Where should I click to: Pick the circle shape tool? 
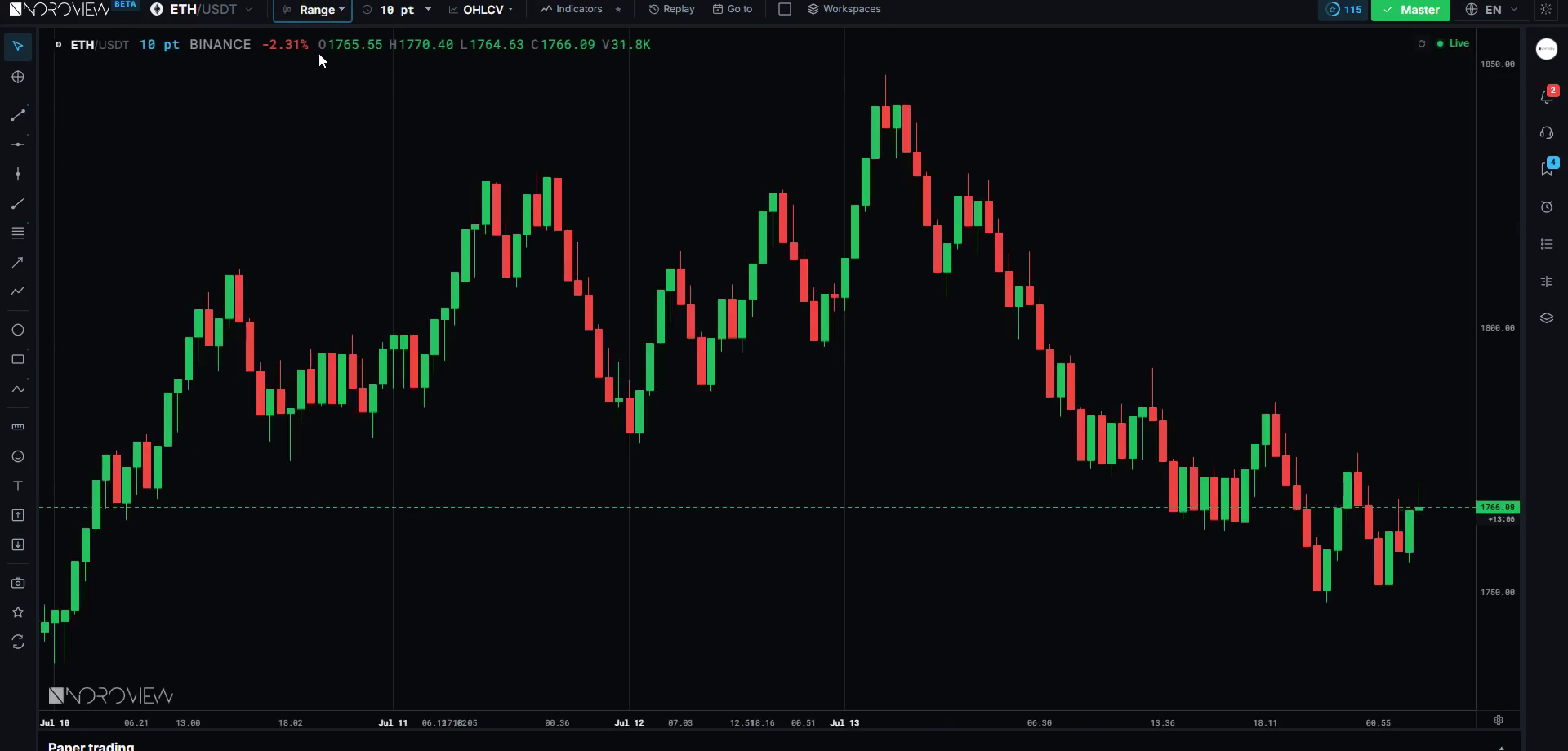(18, 330)
